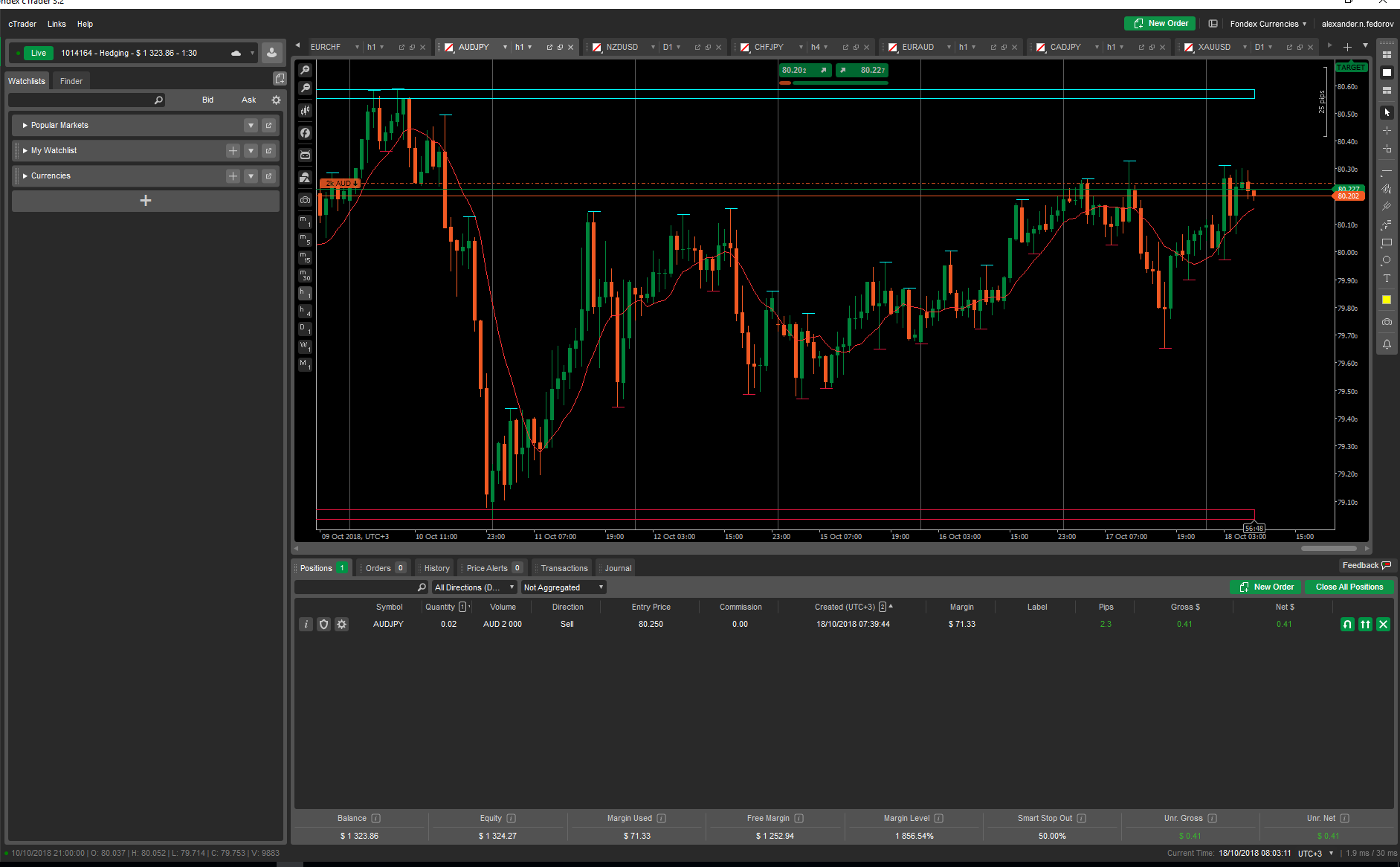Viewport: 1400px width, 867px height.
Task: Double the AUDJPY position
Action: [x=1365, y=625]
